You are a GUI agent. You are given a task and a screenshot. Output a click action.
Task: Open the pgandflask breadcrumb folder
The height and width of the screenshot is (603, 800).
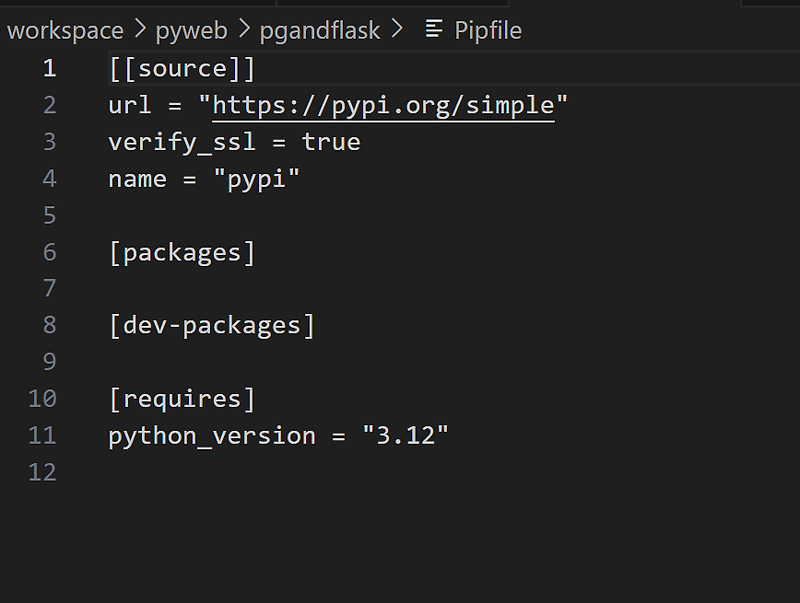(319, 30)
